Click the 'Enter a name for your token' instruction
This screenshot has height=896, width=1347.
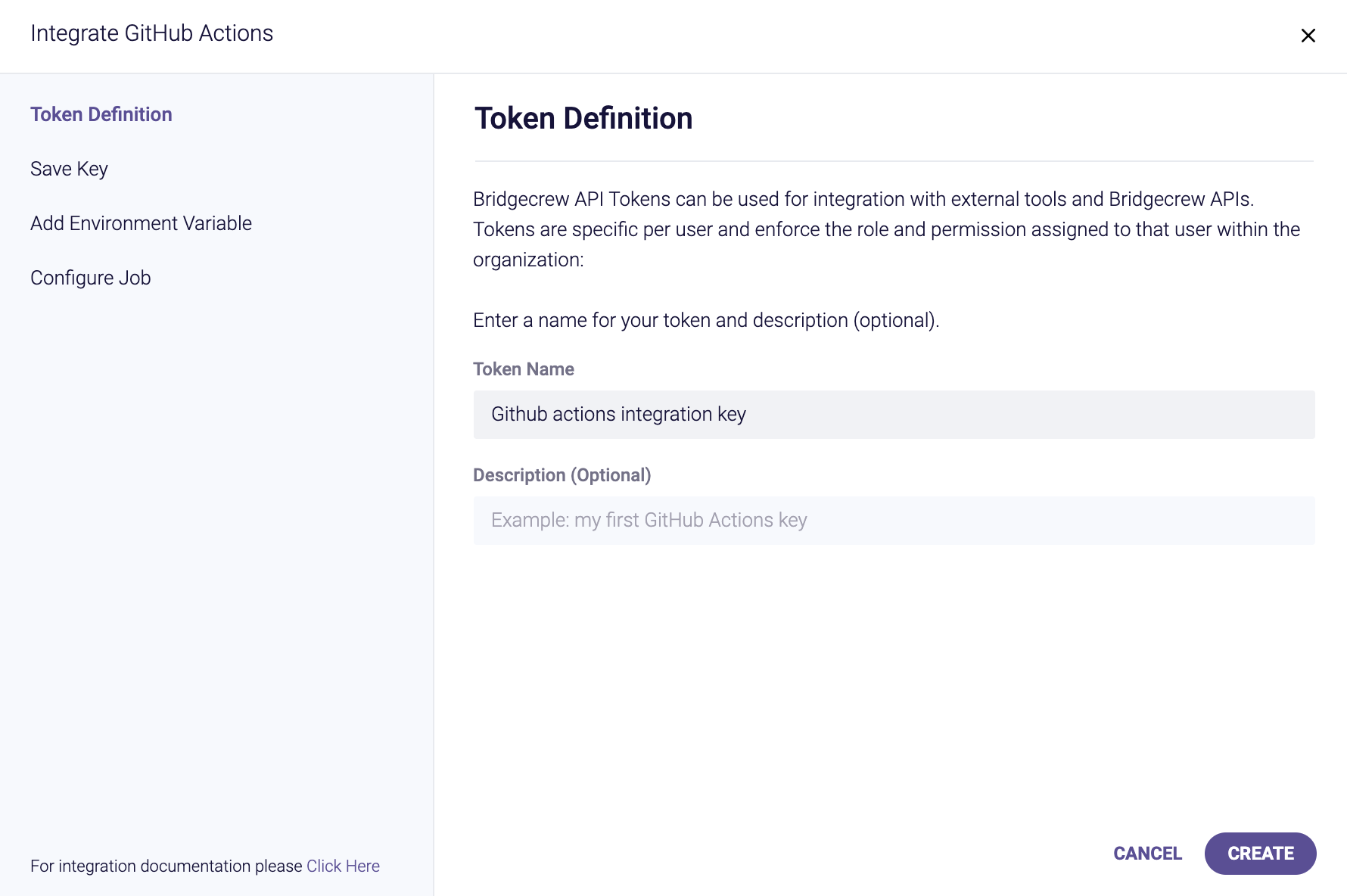tap(706, 320)
